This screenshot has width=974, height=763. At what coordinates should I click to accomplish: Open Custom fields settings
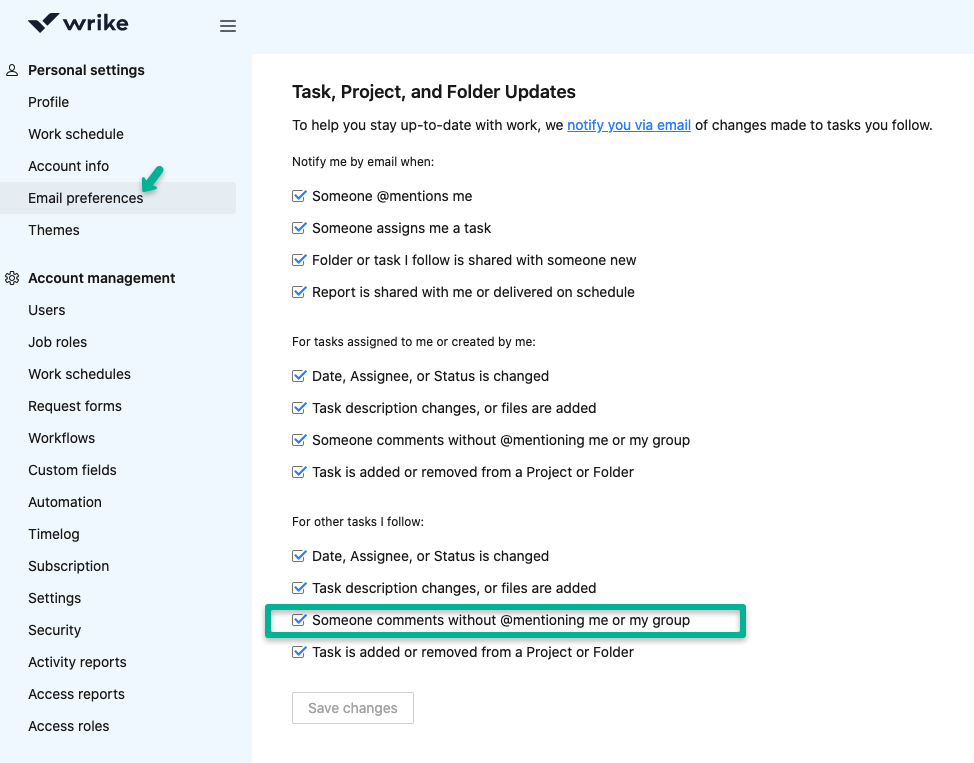click(x=72, y=470)
